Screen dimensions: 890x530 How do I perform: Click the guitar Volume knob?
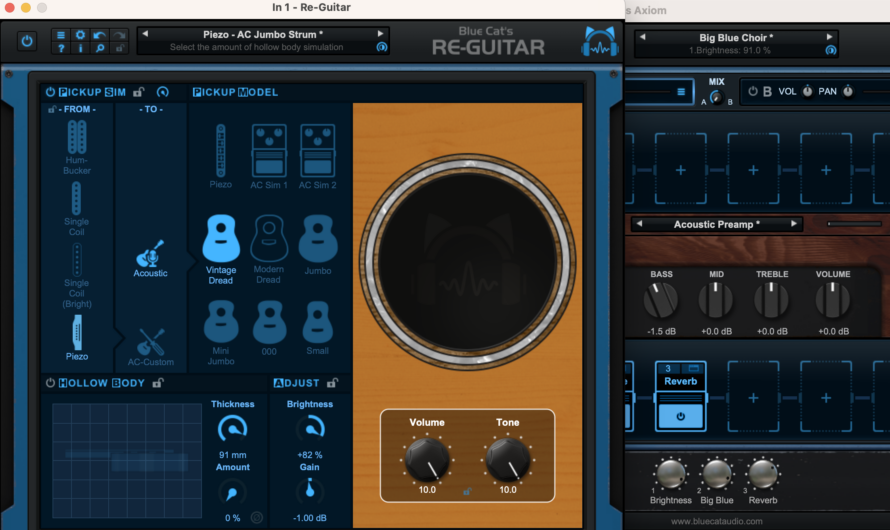pos(427,458)
